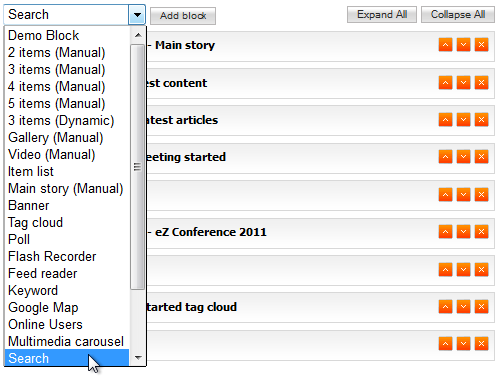Move the tag cloud block up
499x377 pixels.
pyautogui.click(x=445, y=307)
